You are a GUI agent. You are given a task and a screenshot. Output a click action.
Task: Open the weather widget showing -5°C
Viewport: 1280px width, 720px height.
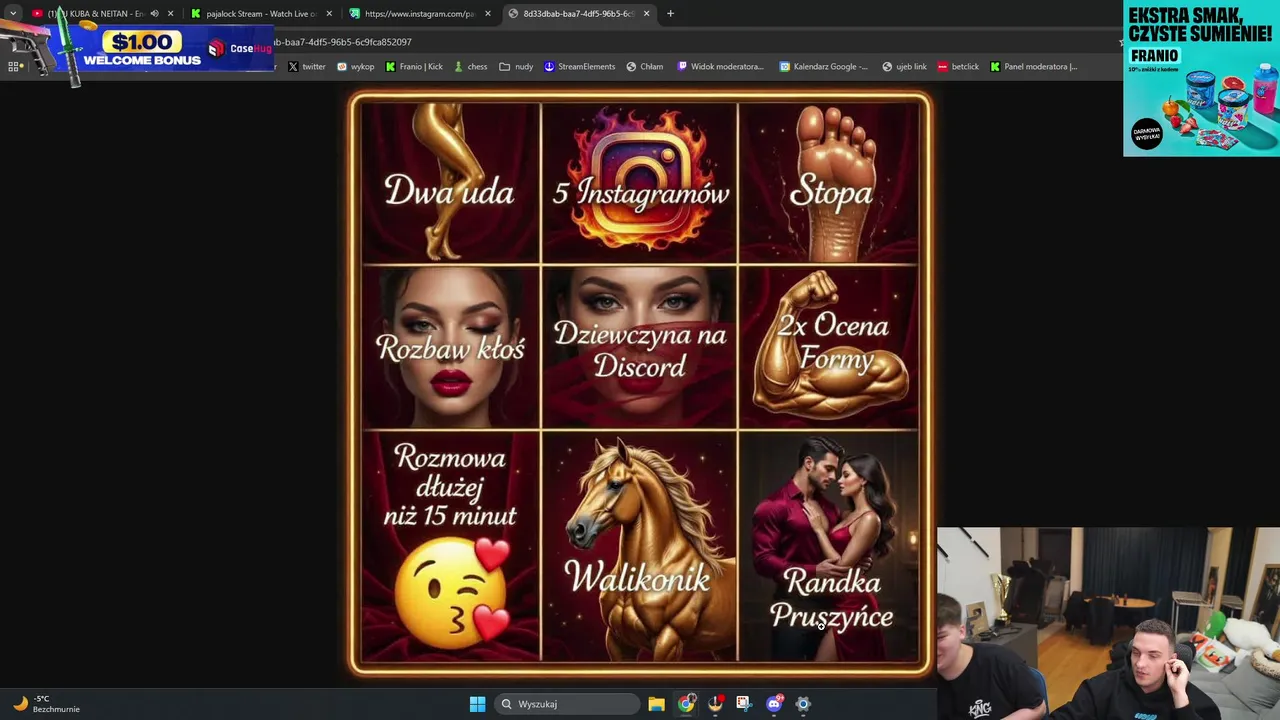point(45,704)
